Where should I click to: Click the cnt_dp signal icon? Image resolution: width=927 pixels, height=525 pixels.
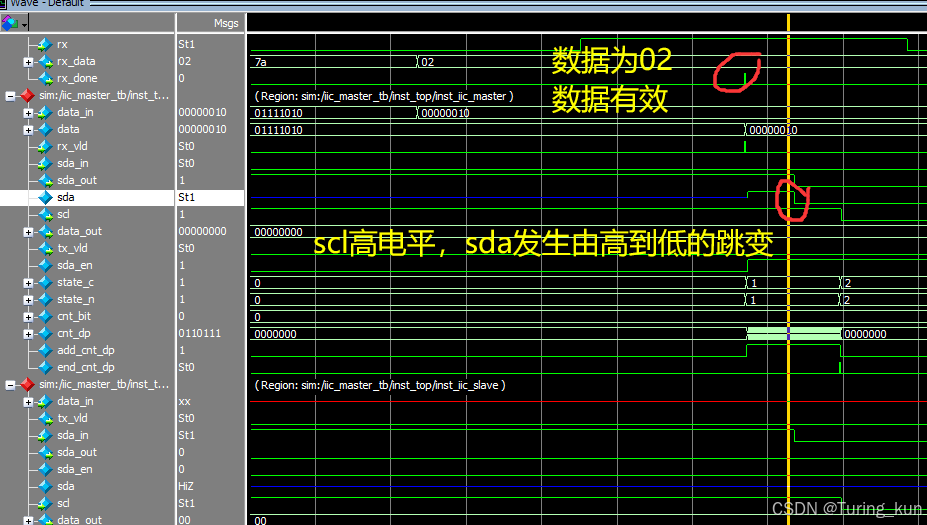click(45, 333)
